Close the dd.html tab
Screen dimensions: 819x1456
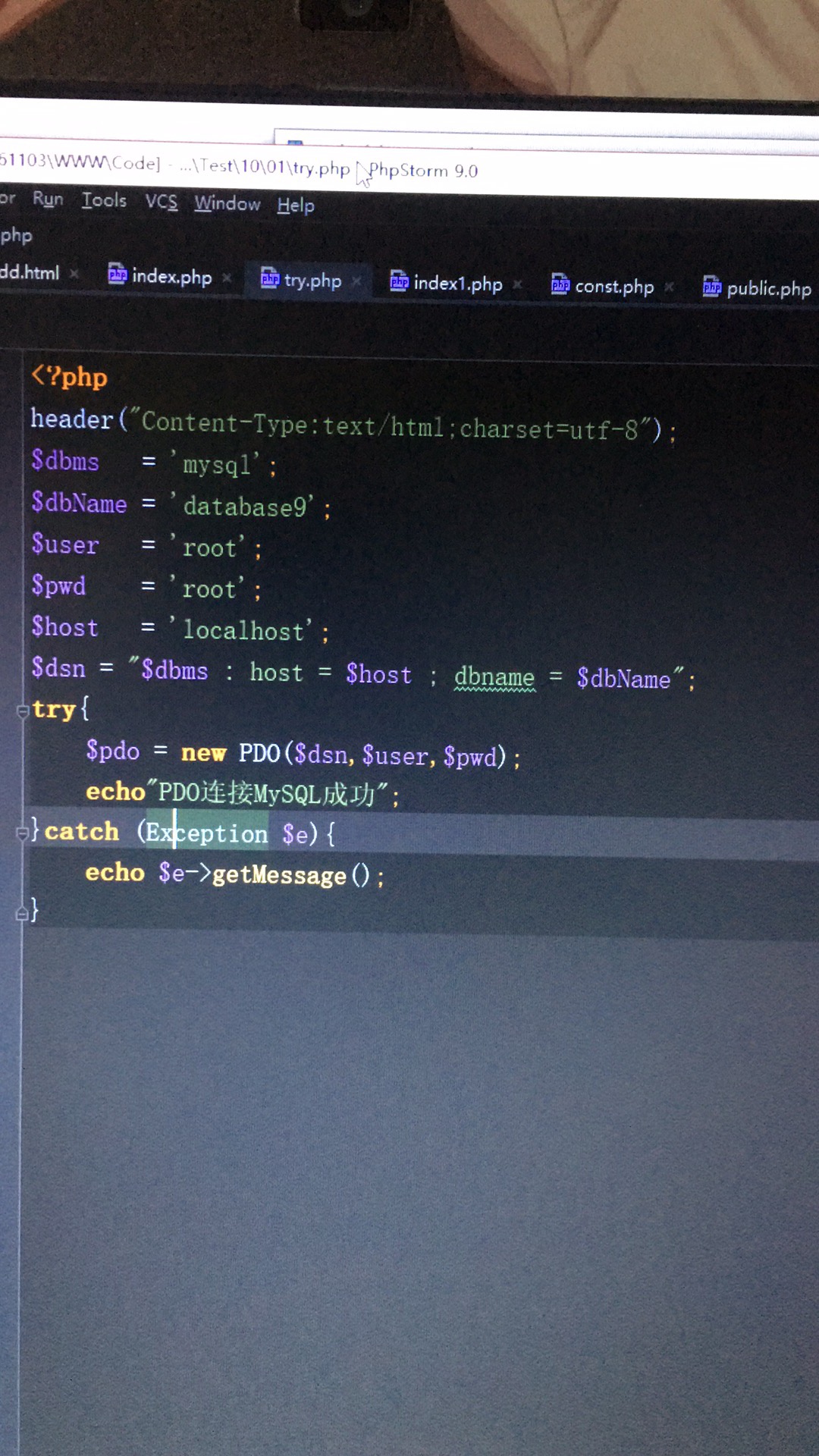pos(74,273)
